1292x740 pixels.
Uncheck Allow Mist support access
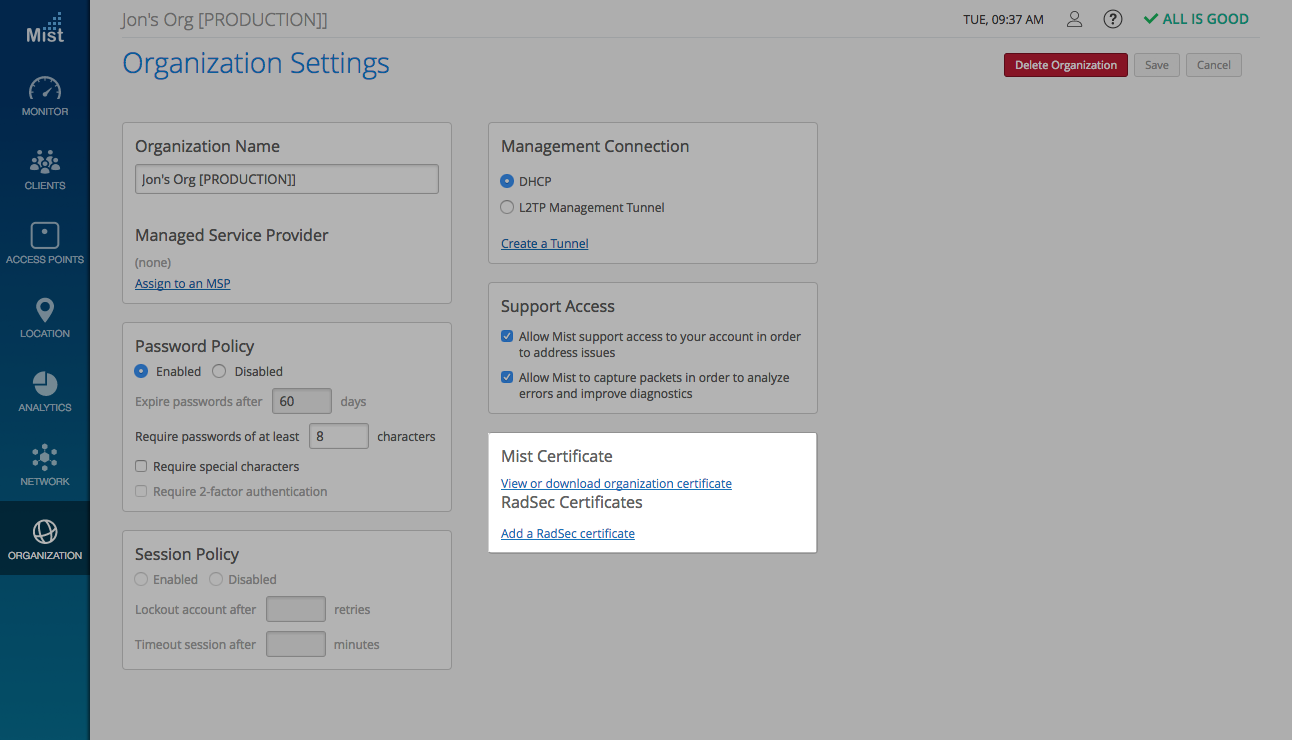[x=507, y=337]
